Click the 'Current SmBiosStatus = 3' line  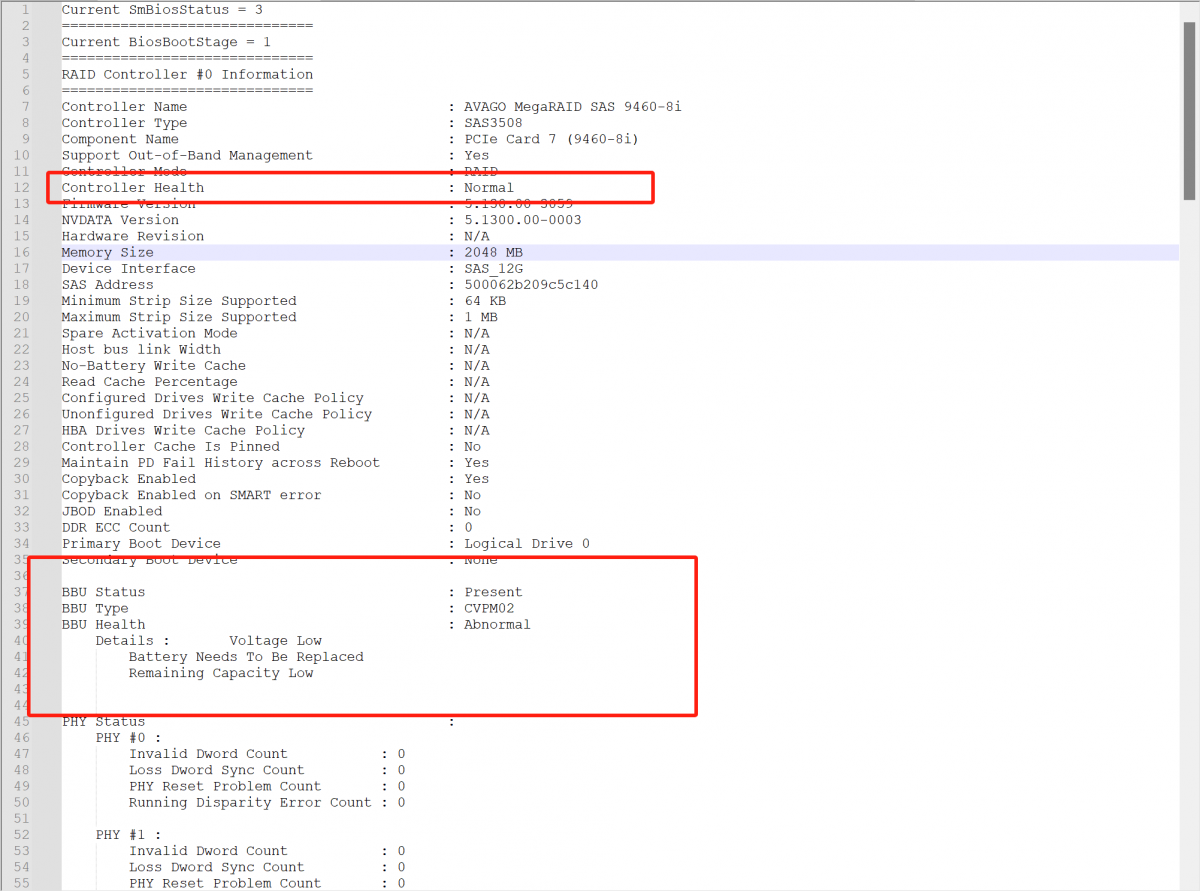(x=162, y=10)
